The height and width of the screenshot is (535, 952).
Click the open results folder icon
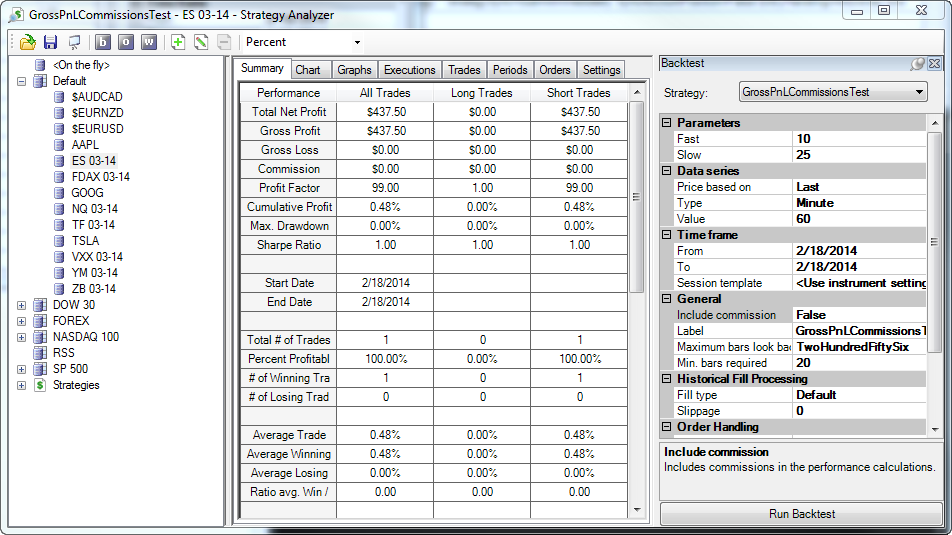pos(27,42)
